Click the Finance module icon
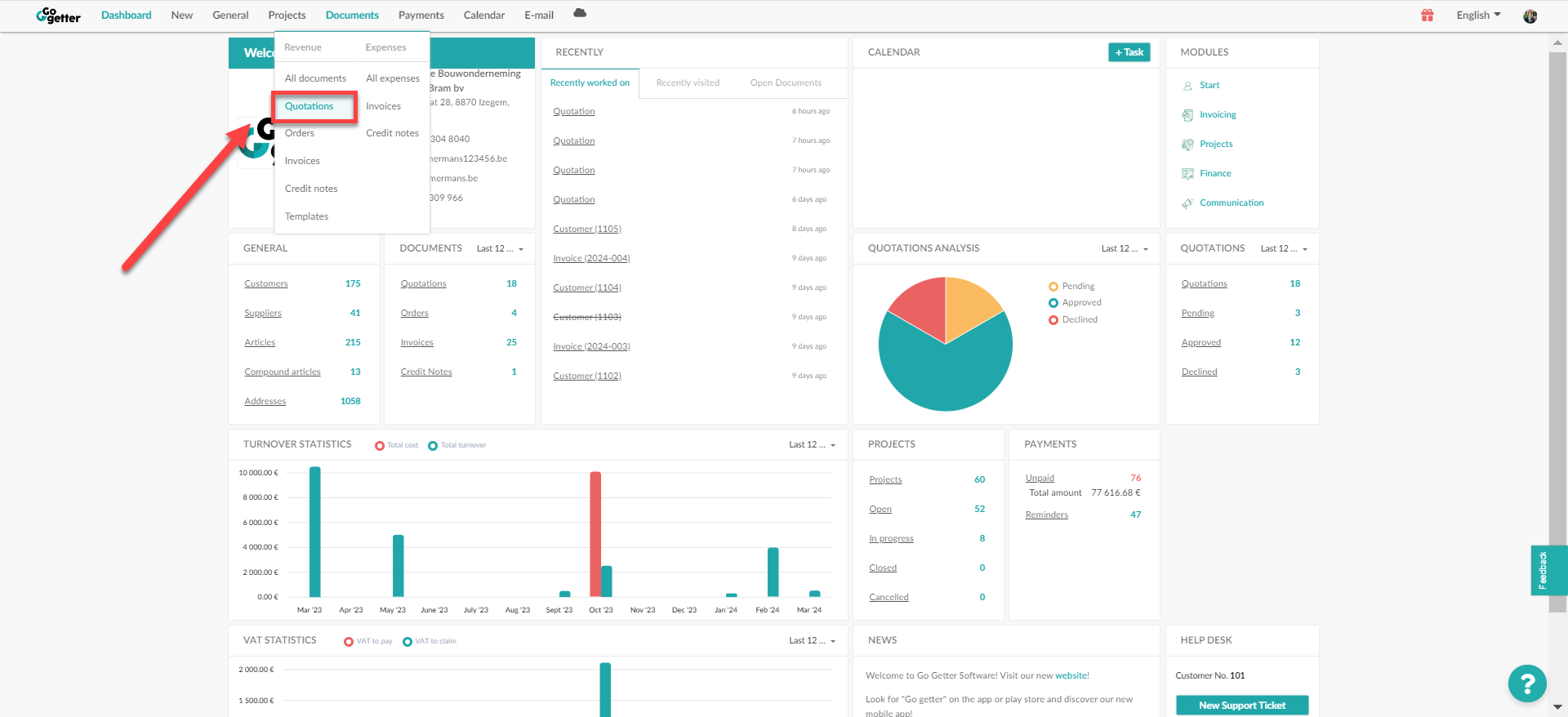The height and width of the screenshot is (717, 1568). (1187, 174)
